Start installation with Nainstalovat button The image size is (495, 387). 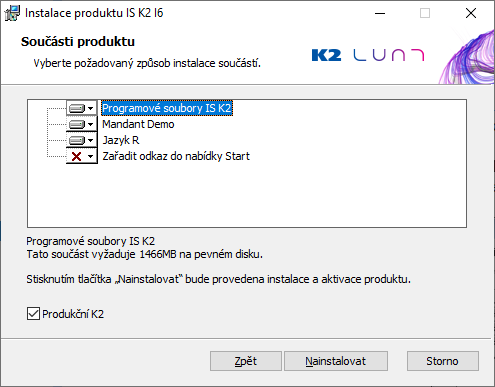pos(336,361)
